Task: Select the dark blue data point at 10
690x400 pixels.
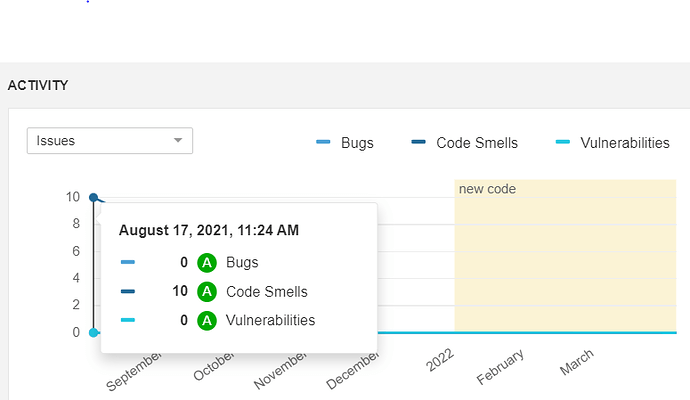Action: coord(93,198)
